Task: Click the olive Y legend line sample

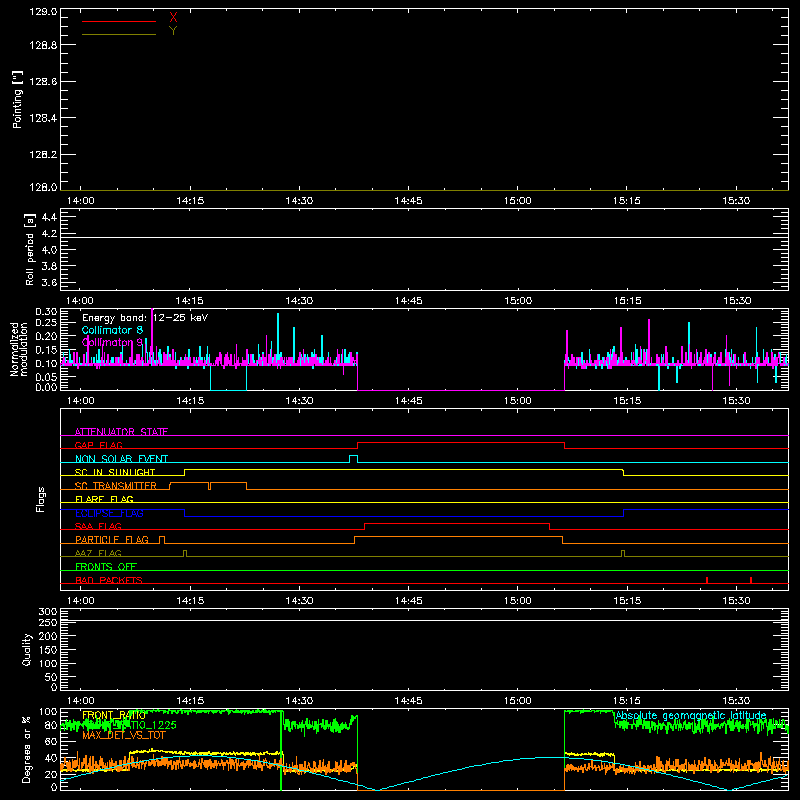Action: point(119,35)
